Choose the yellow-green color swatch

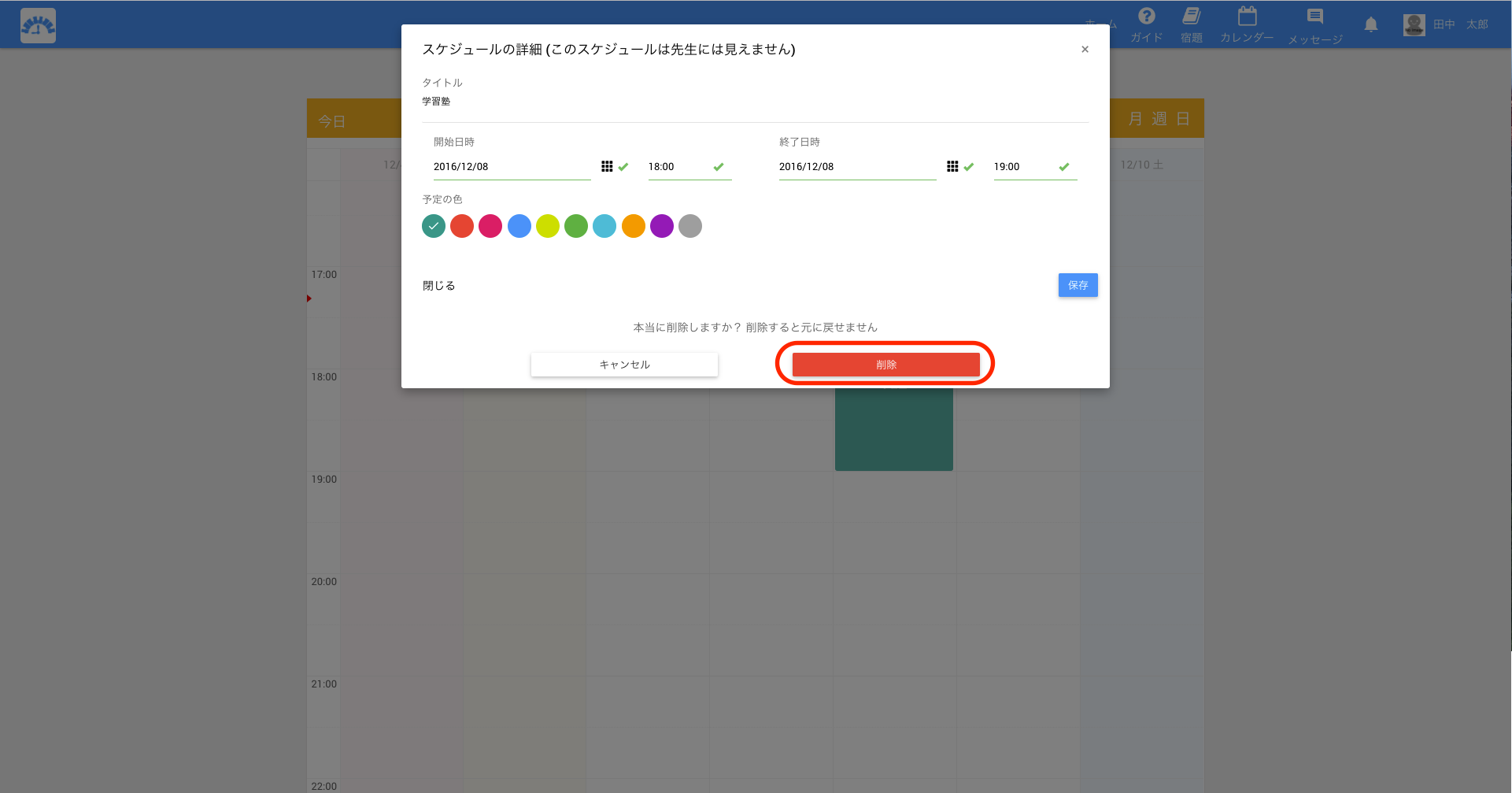(548, 226)
